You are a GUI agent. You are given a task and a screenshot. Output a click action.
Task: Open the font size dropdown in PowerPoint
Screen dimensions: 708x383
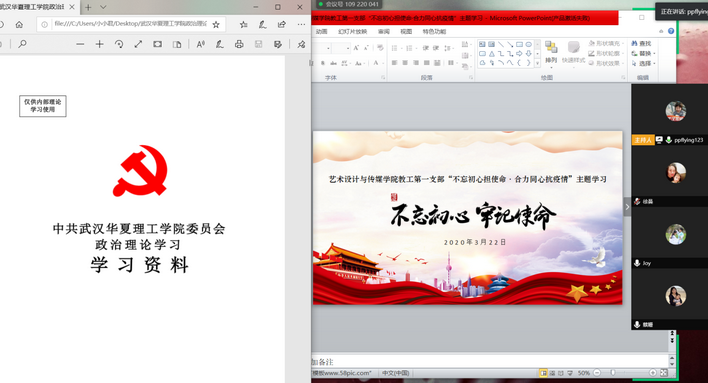pos(347,47)
